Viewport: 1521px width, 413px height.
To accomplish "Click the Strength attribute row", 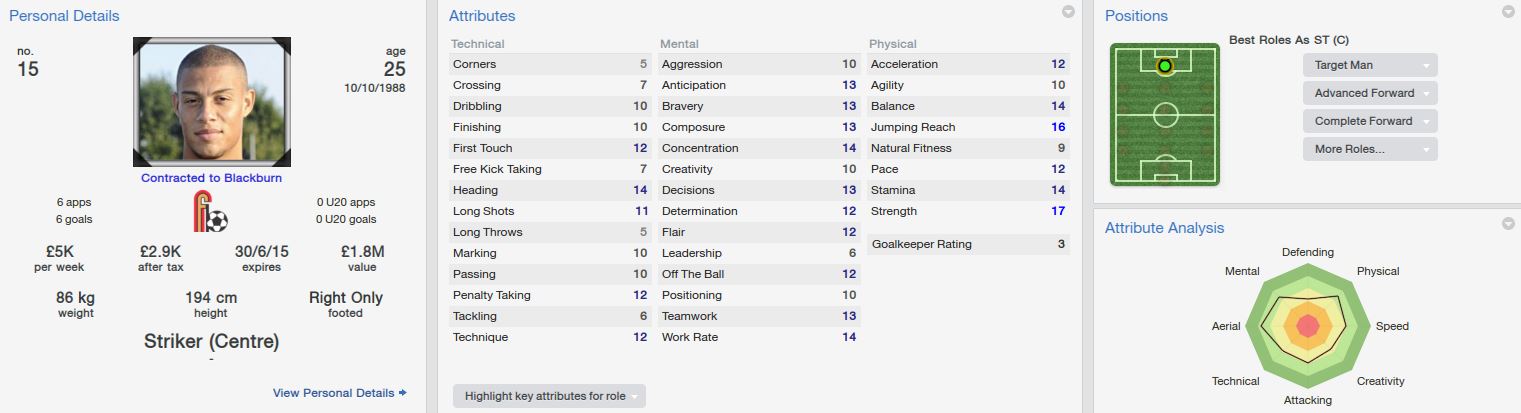I will coord(967,211).
